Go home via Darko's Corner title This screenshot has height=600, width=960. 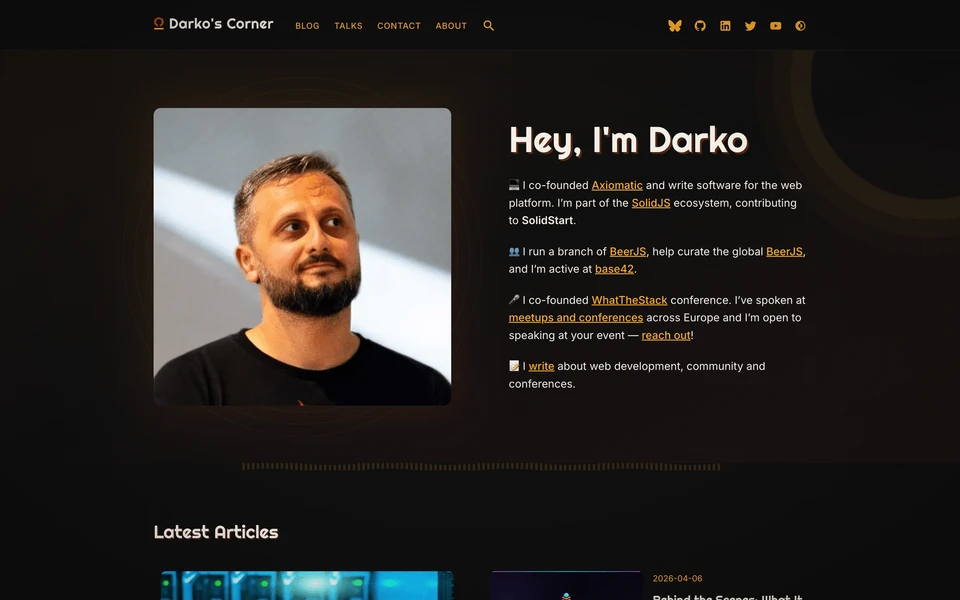coord(221,24)
